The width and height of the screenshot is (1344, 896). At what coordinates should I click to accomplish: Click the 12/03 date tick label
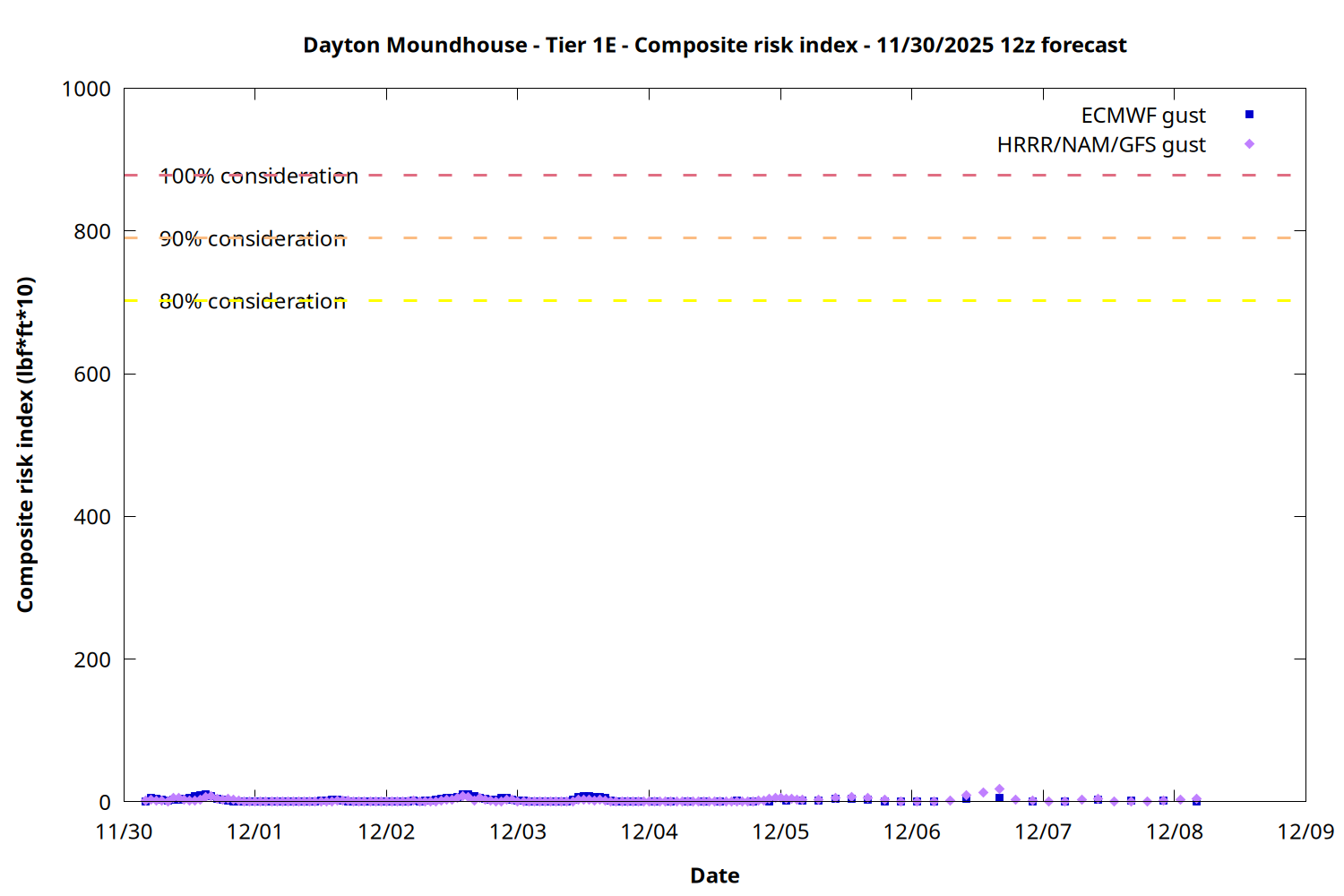tap(518, 831)
